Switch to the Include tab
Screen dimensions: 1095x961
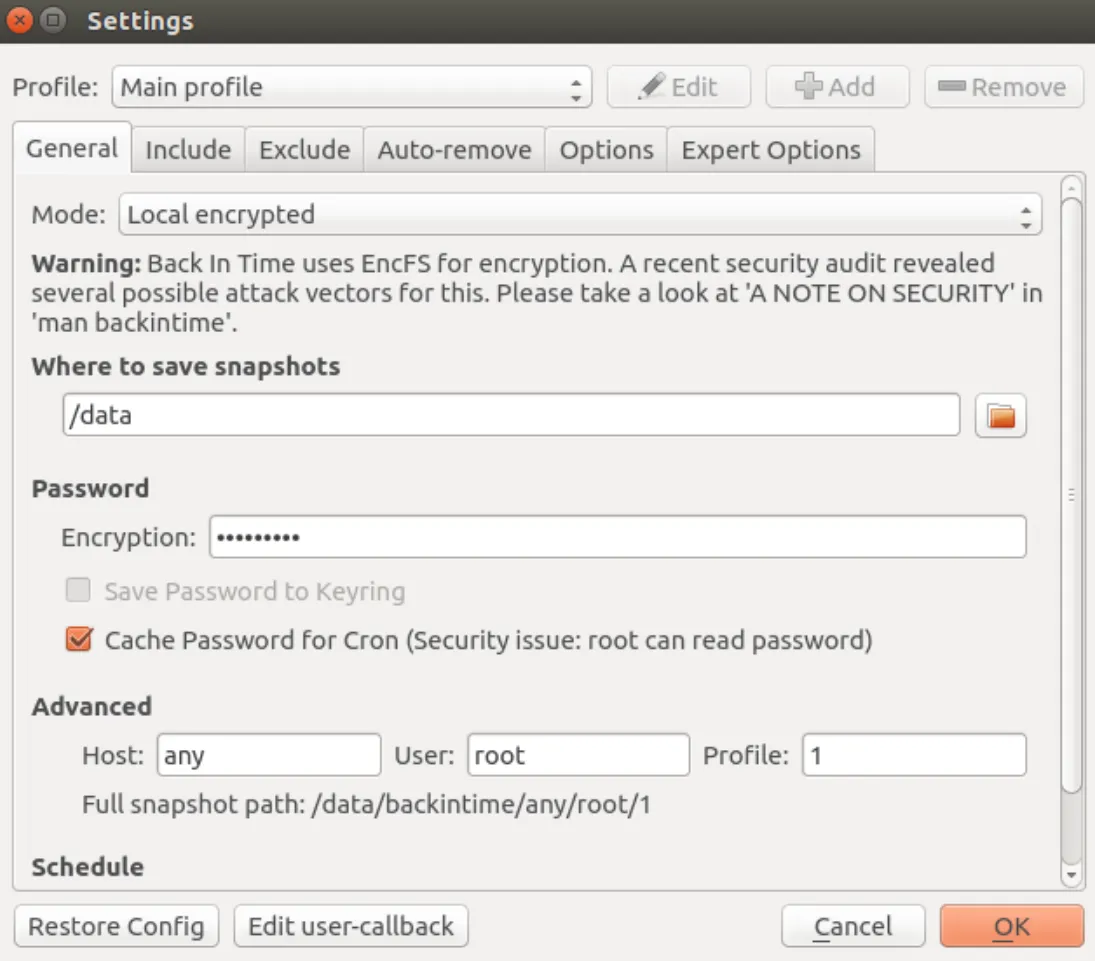tap(188, 150)
